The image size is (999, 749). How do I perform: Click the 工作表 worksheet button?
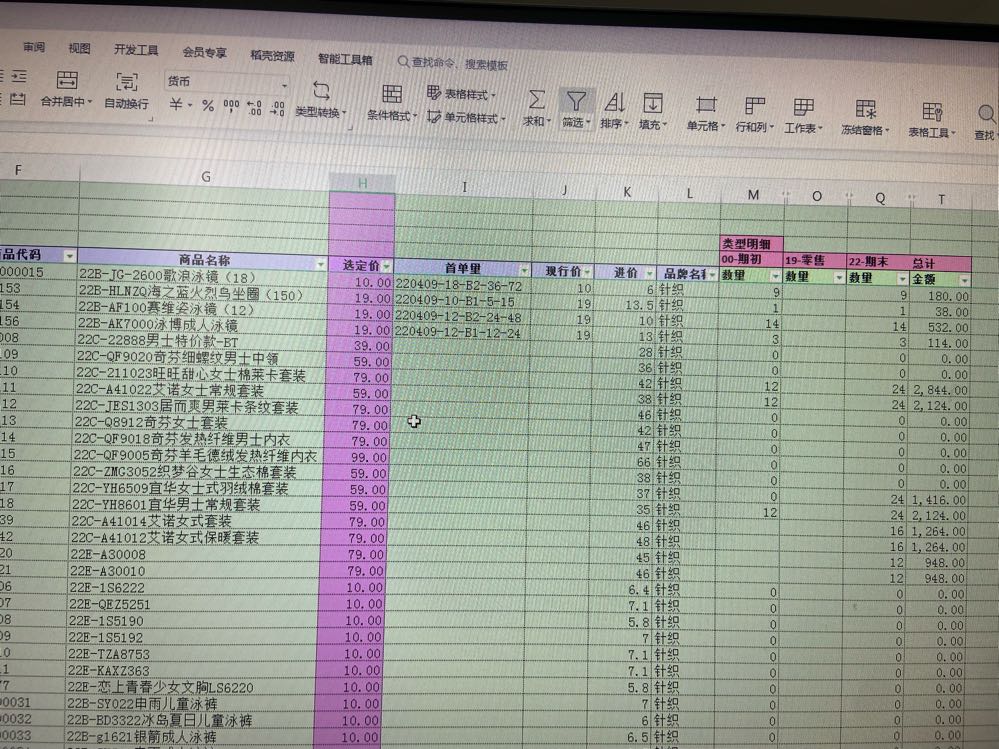click(x=803, y=110)
